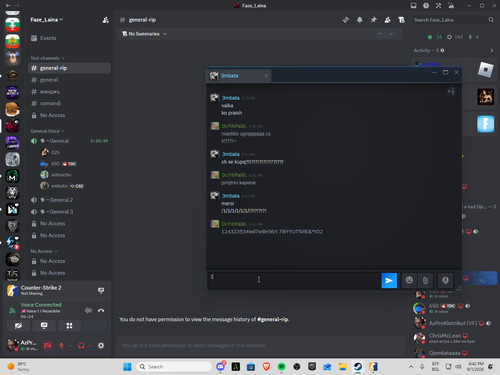Screen dimensions: 500x375
Task: Expand the No Summaries dropdown
Action: click(x=144, y=34)
